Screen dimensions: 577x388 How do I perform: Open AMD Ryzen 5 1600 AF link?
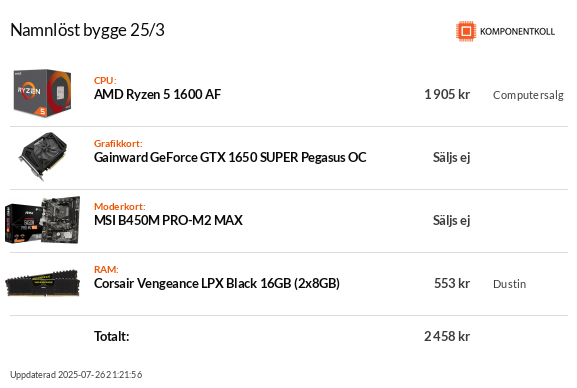157,95
